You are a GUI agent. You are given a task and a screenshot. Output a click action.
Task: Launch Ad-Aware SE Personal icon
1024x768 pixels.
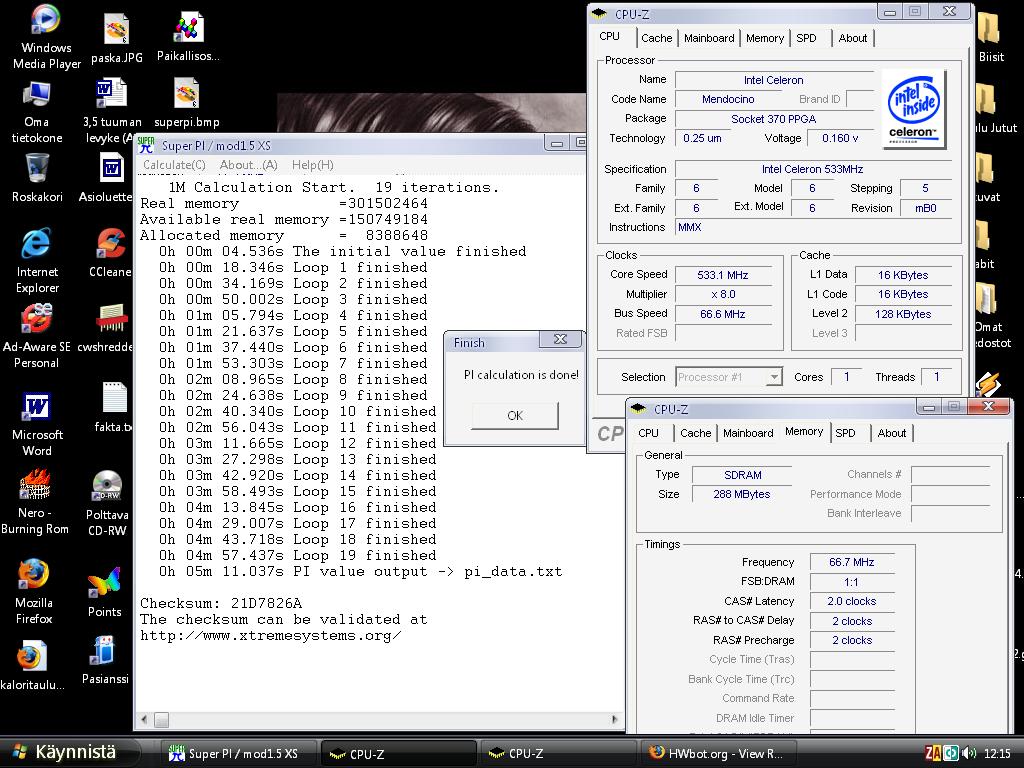tap(37, 336)
